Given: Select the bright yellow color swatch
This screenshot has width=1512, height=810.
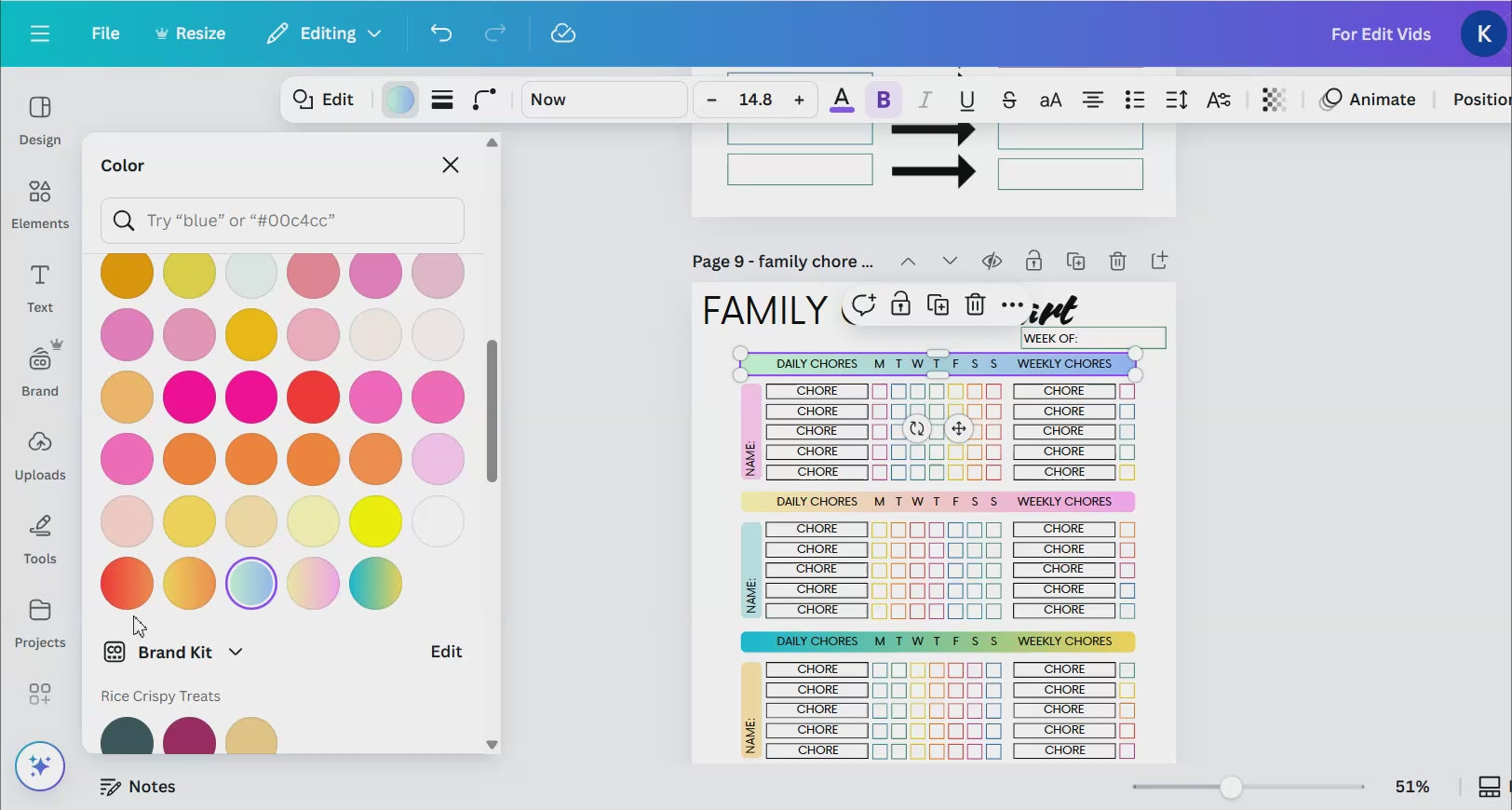Looking at the screenshot, I should 375,521.
